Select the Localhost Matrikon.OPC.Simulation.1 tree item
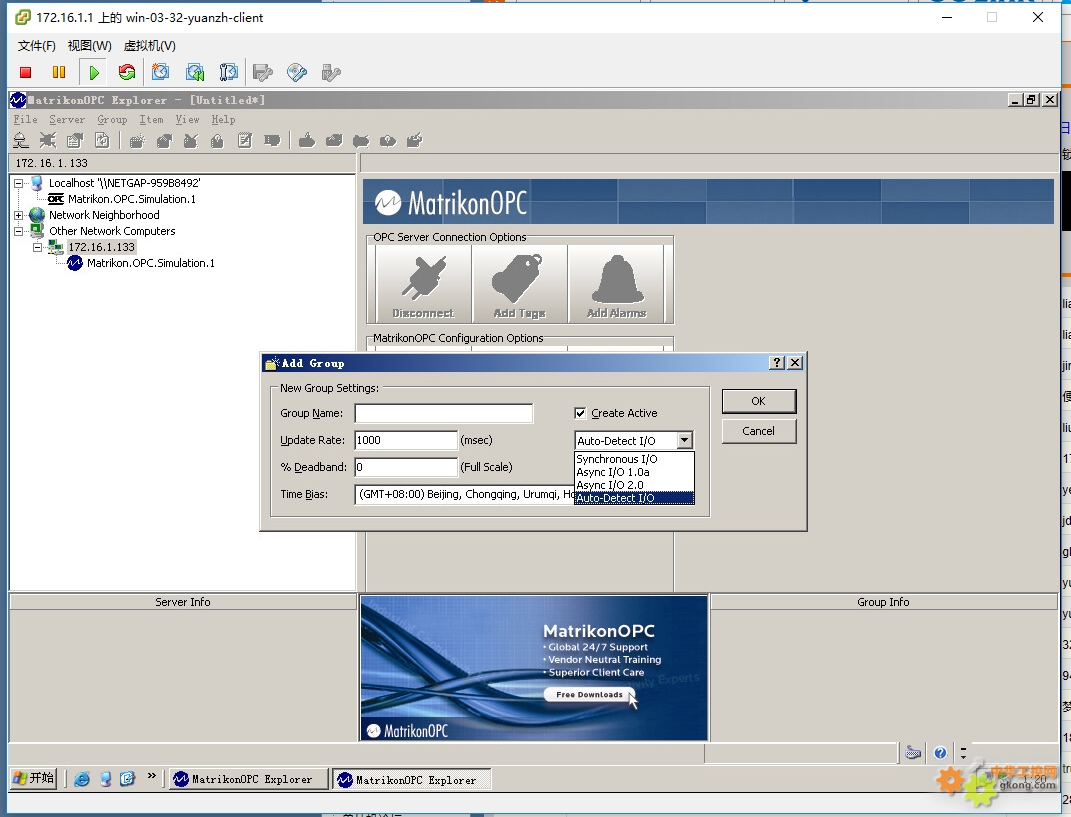Screen dimensions: 1071x817 [x=132, y=199]
